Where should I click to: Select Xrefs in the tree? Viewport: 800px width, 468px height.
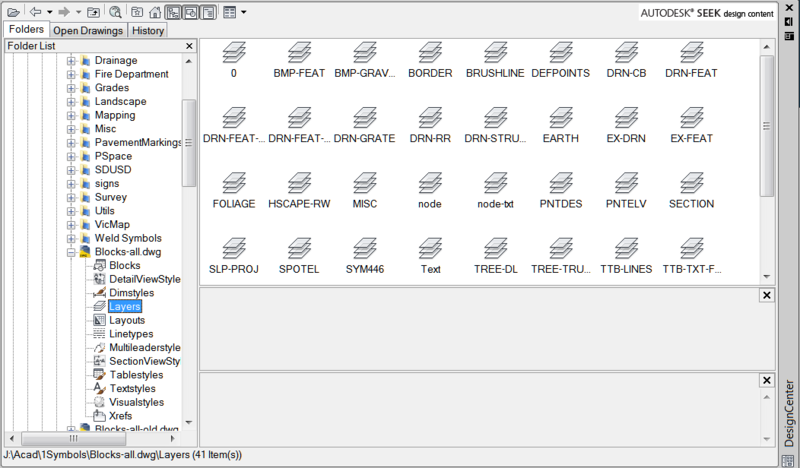pyautogui.click(x=120, y=416)
